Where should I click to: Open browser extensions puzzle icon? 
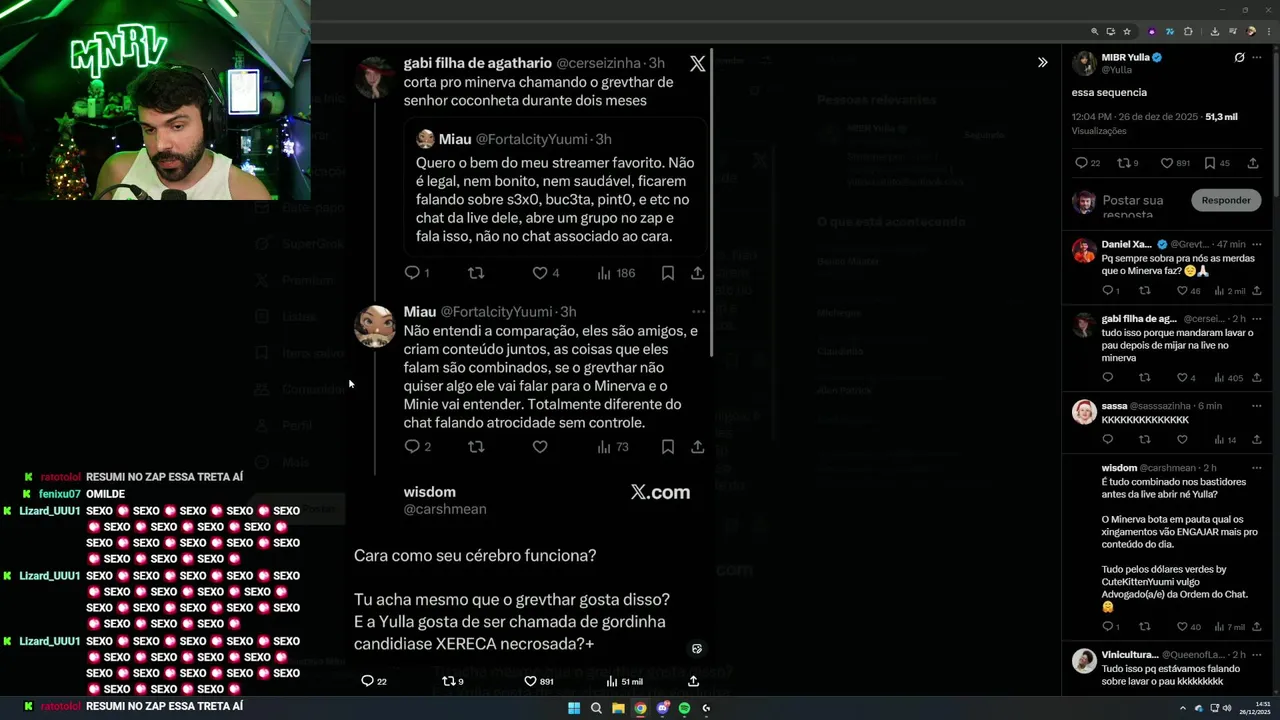tap(1188, 31)
